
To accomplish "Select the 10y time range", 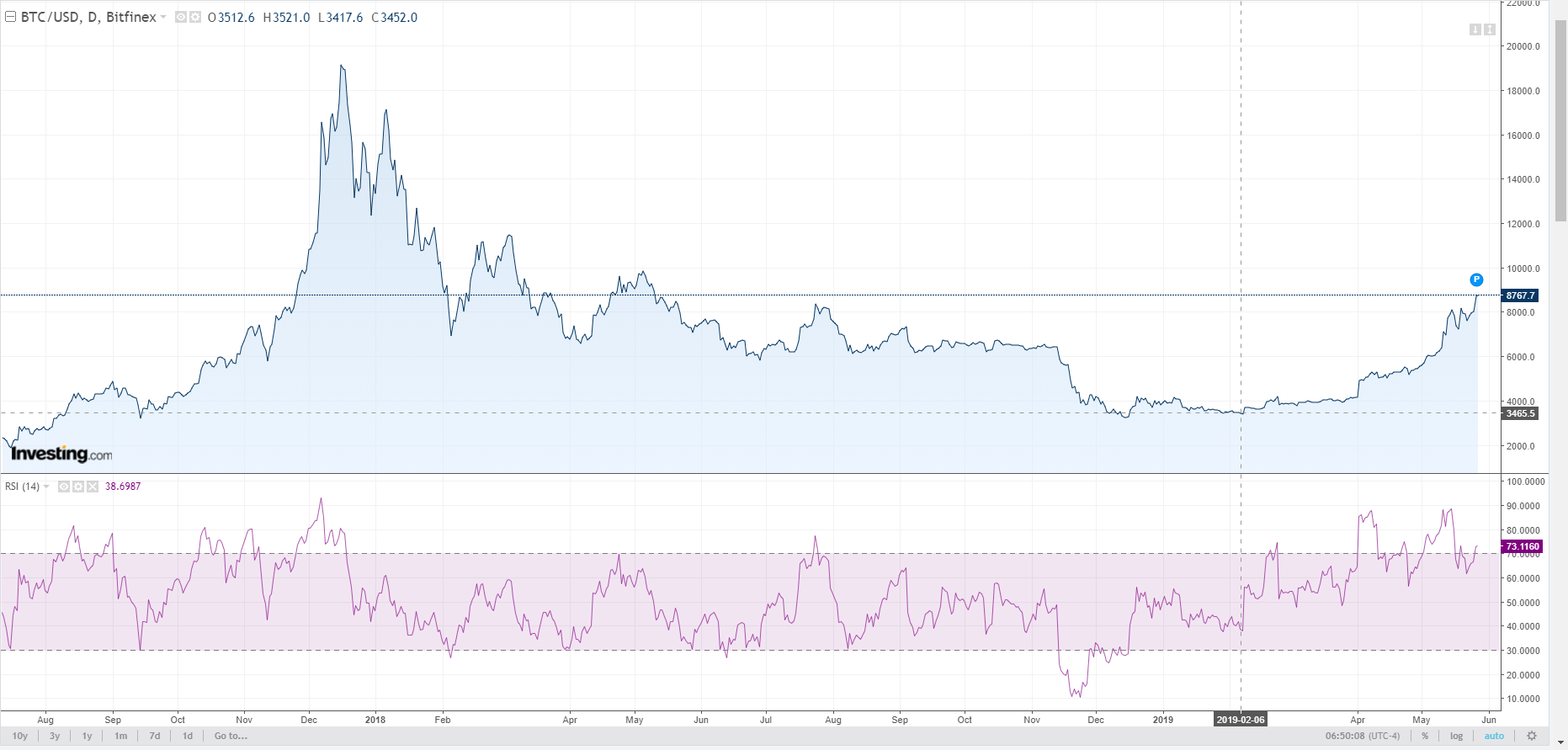I will pyautogui.click(x=20, y=736).
